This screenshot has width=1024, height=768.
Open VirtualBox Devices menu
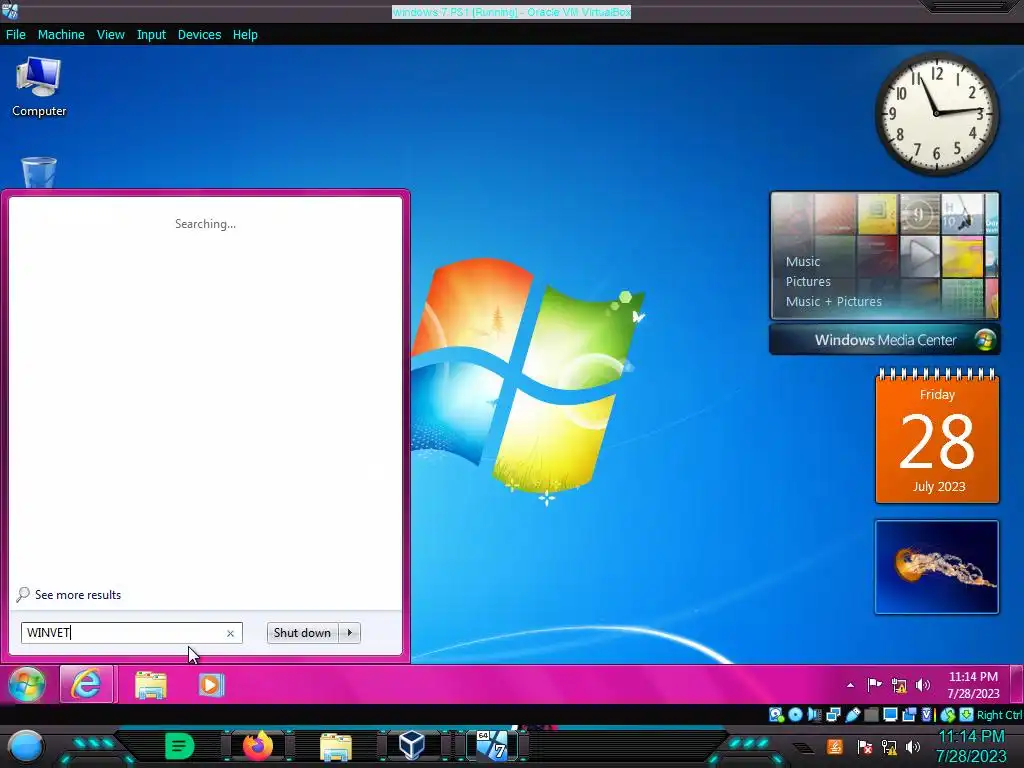coord(199,35)
